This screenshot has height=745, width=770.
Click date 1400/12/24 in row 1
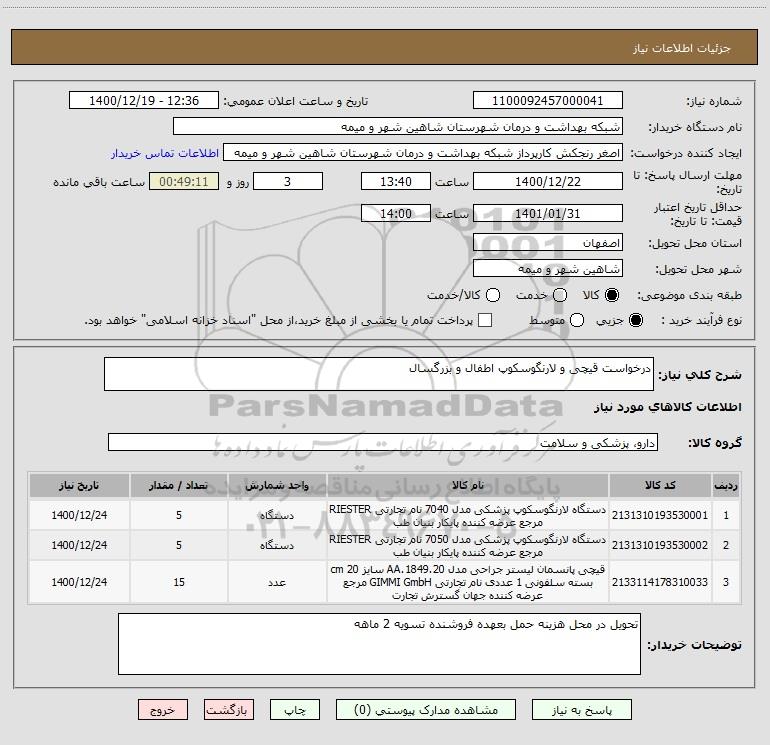coord(79,515)
